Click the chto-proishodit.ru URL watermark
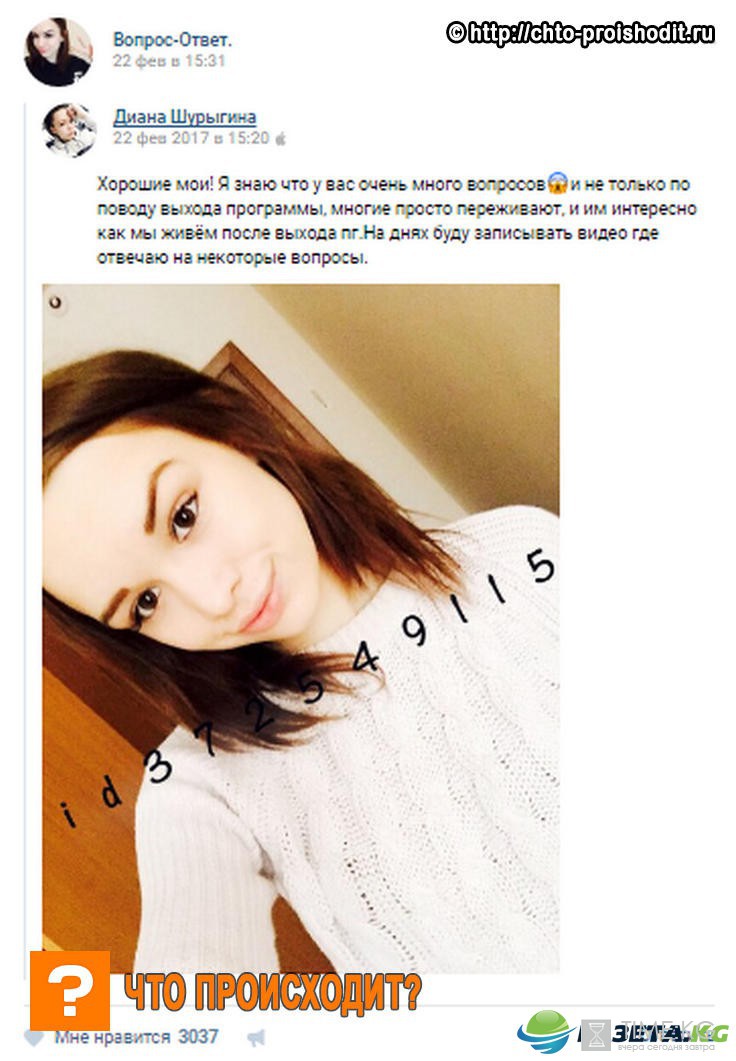Image resolution: width=736 pixels, height=1061 pixels. point(580,32)
